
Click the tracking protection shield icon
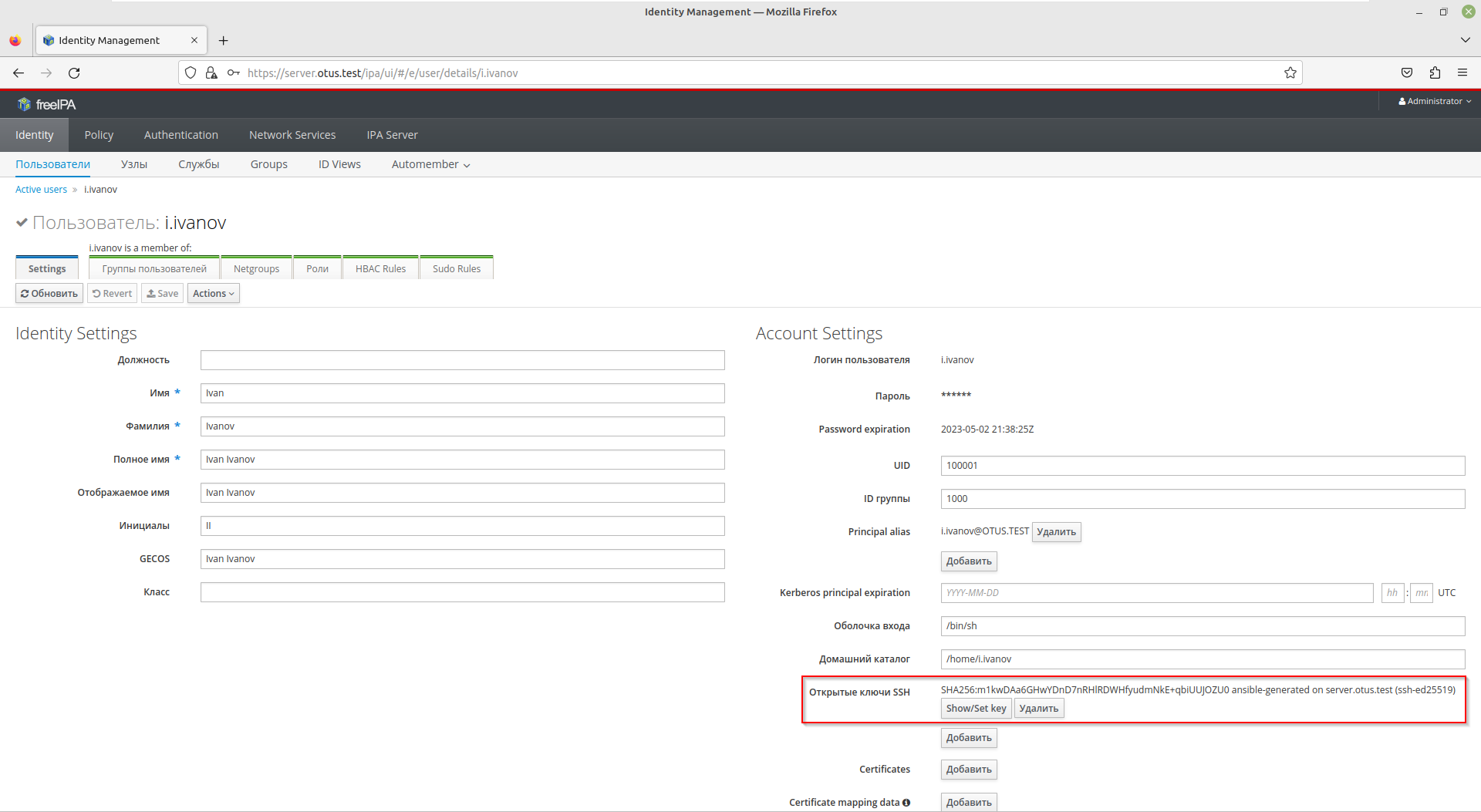point(191,72)
